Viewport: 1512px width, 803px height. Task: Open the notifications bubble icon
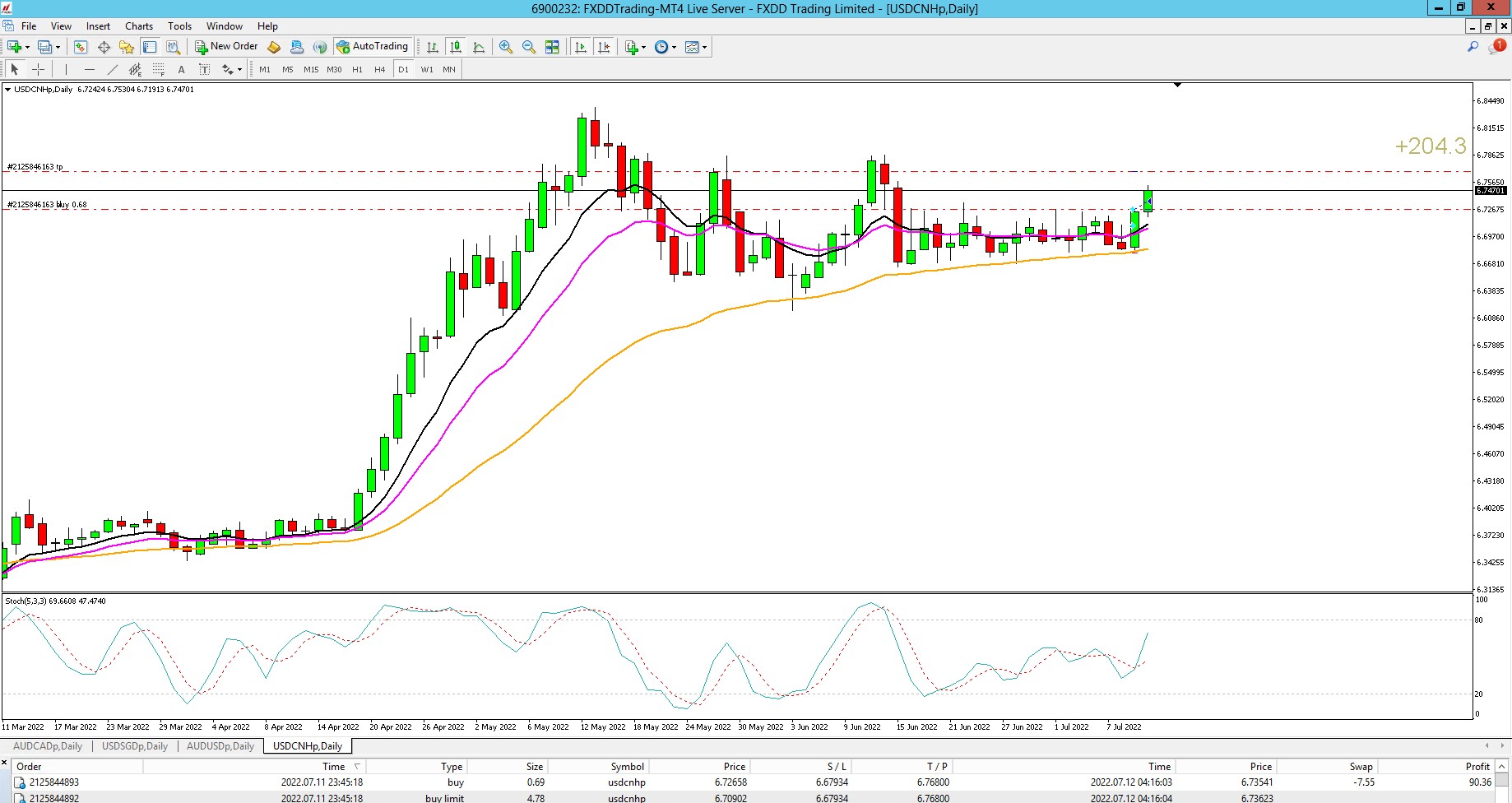point(1497,47)
